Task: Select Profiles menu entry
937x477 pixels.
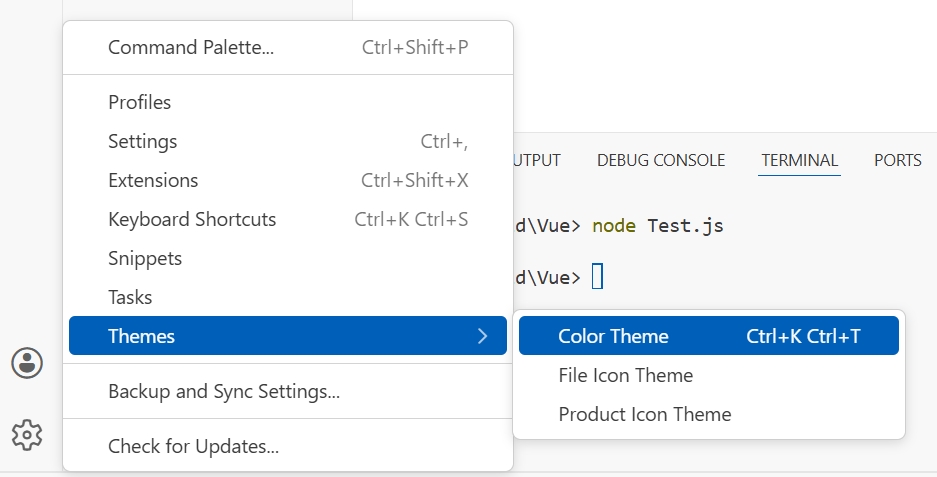Action: point(140,102)
